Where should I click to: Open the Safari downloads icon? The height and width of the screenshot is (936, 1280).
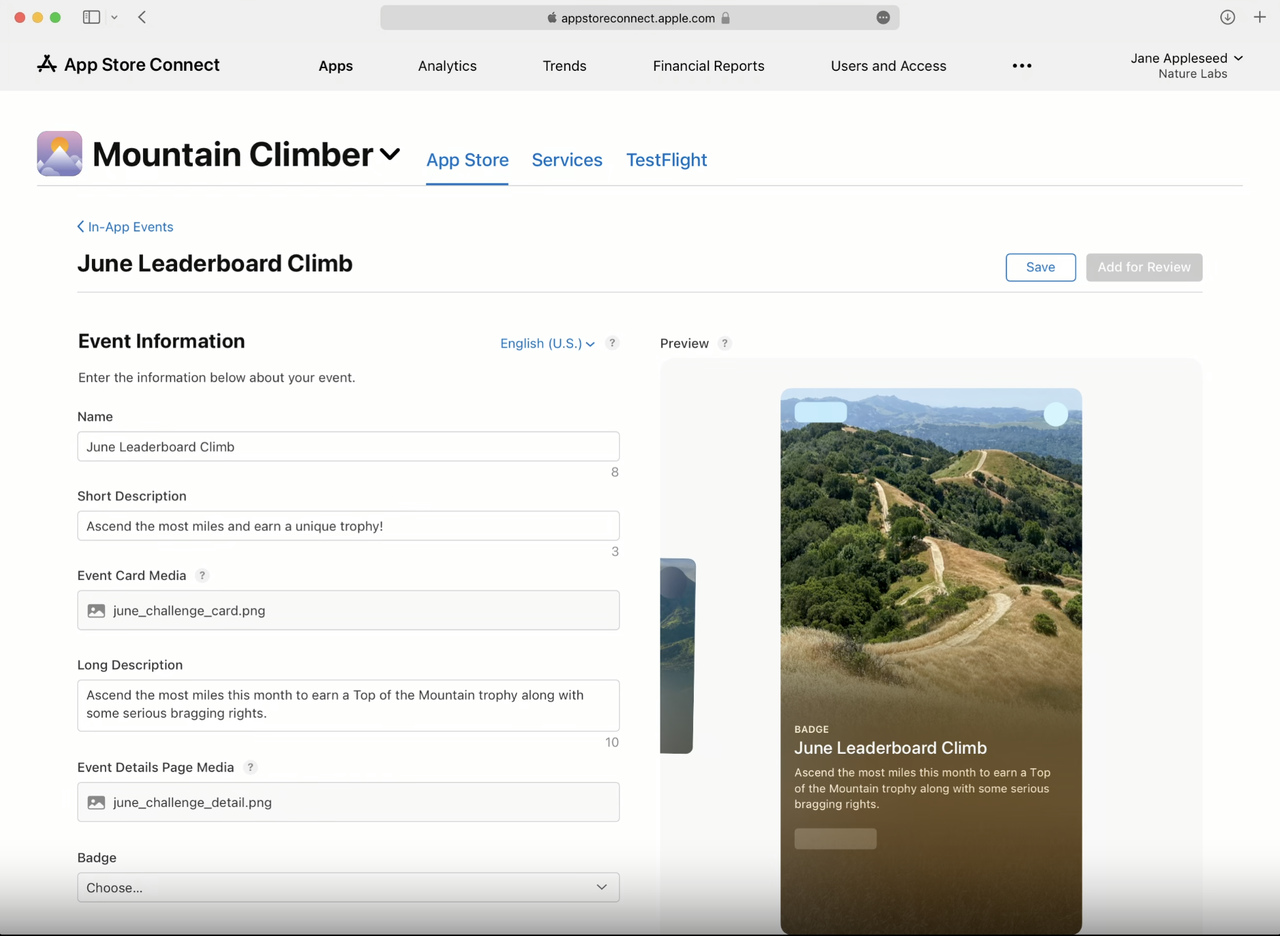pyautogui.click(x=1227, y=17)
